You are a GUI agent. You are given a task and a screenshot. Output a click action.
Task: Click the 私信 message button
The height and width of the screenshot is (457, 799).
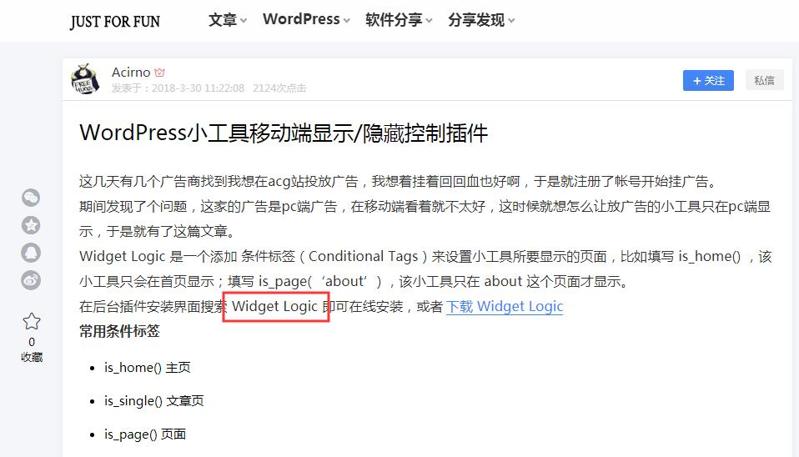764,80
